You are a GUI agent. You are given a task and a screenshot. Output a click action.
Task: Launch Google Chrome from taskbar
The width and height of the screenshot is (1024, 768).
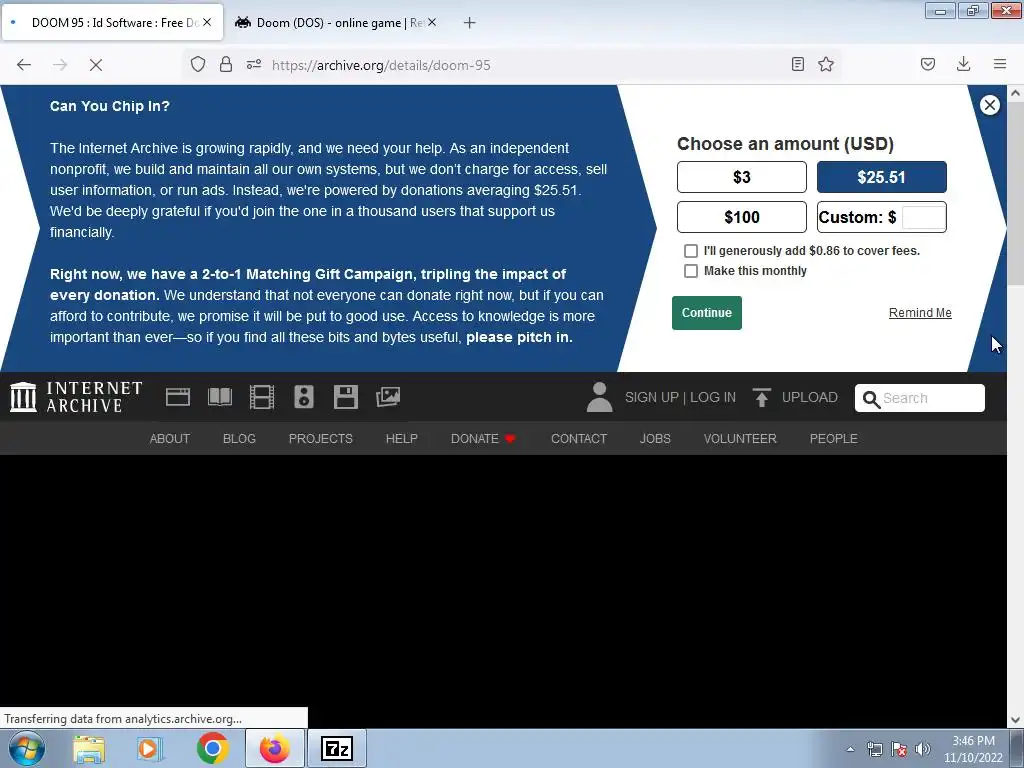(212, 749)
